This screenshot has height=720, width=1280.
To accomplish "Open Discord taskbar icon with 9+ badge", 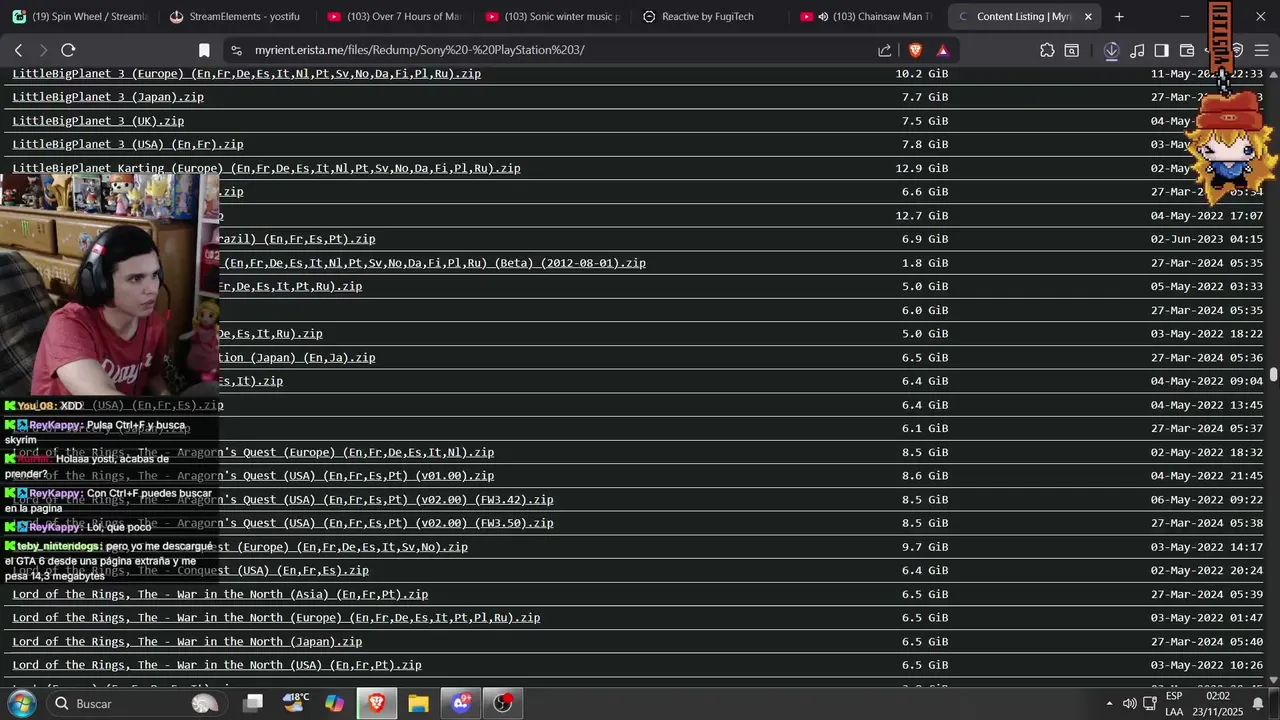I will coord(461,703).
